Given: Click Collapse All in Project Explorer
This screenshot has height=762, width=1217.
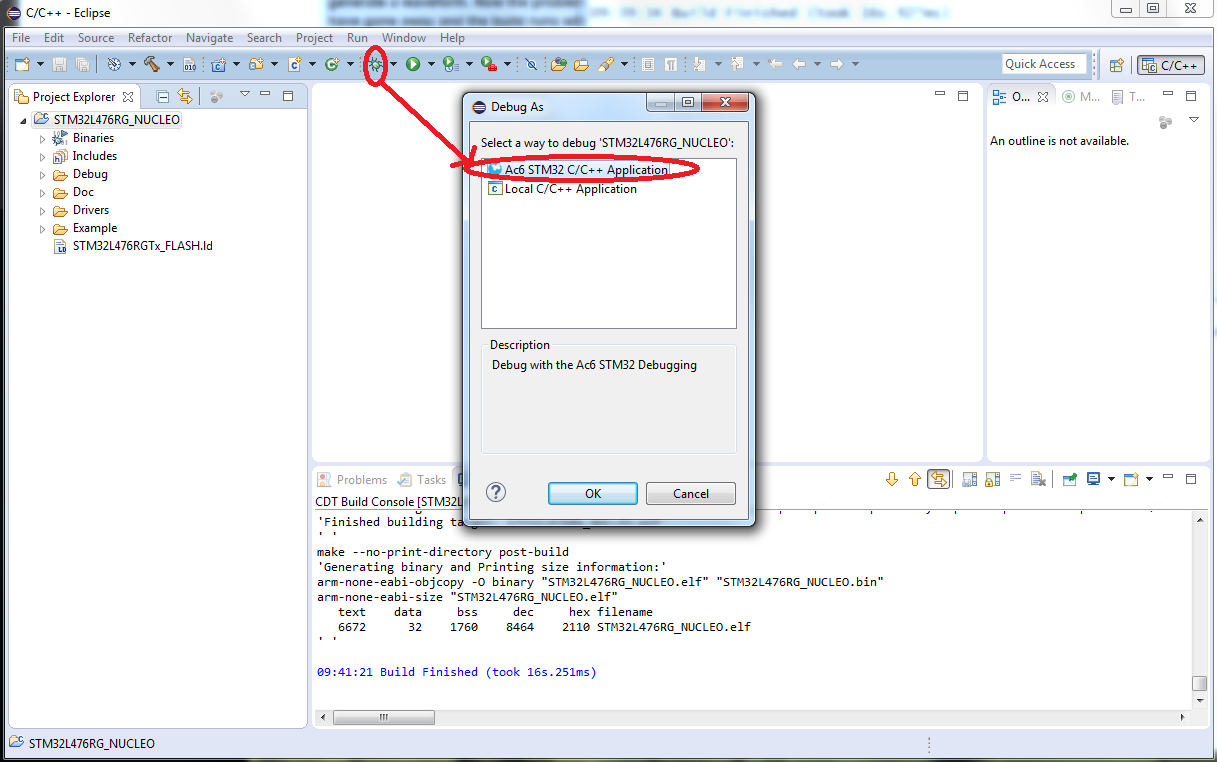Looking at the screenshot, I should tap(162, 96).
